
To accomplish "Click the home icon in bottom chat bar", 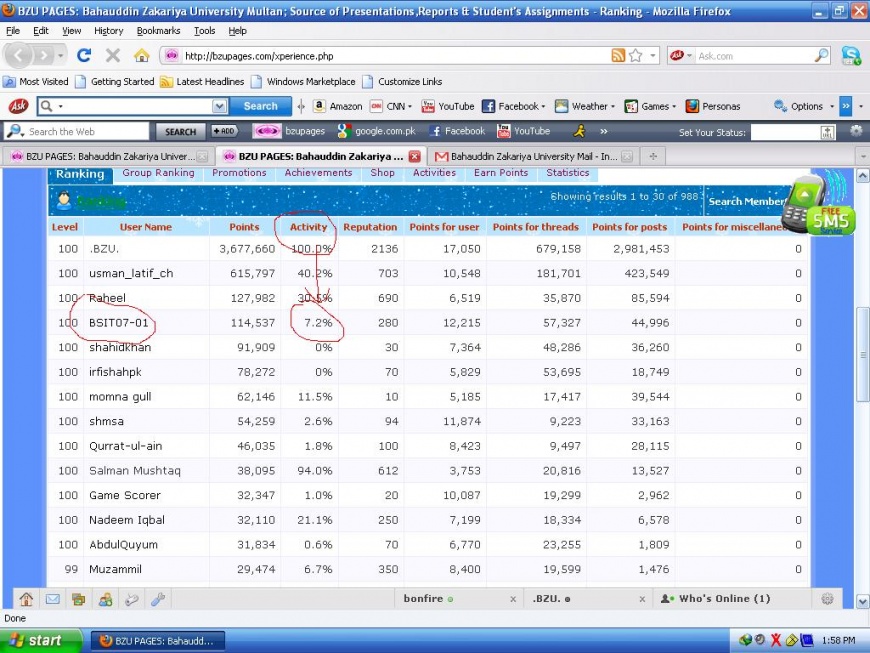I will click(x=25, y=599).
